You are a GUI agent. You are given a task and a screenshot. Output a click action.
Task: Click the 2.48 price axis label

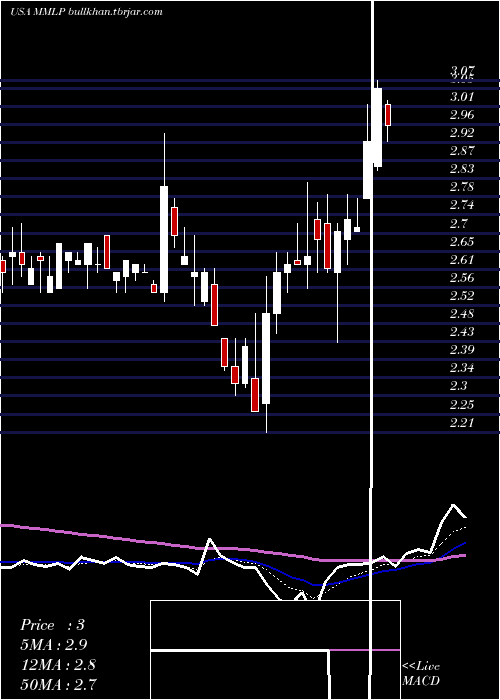(462, 313)
